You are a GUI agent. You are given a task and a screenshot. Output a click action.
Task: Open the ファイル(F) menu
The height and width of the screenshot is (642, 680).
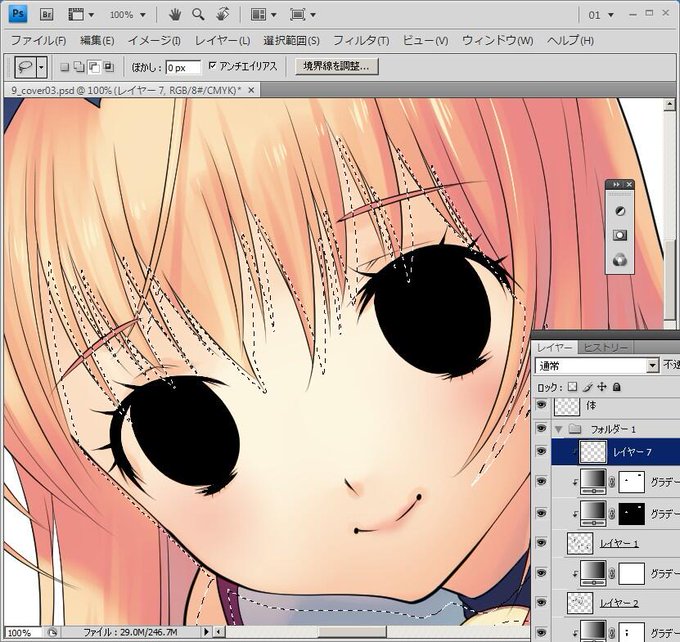[38, 40]
